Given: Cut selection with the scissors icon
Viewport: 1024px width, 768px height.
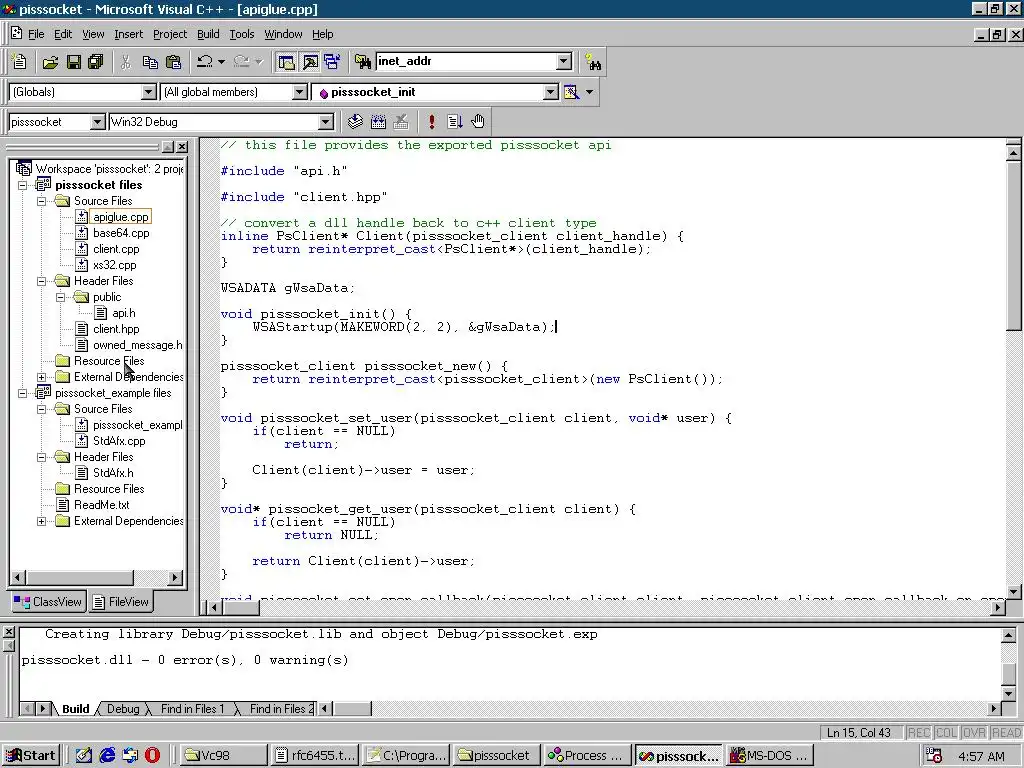Looking at the screenshot, I should tap(125, 62).
